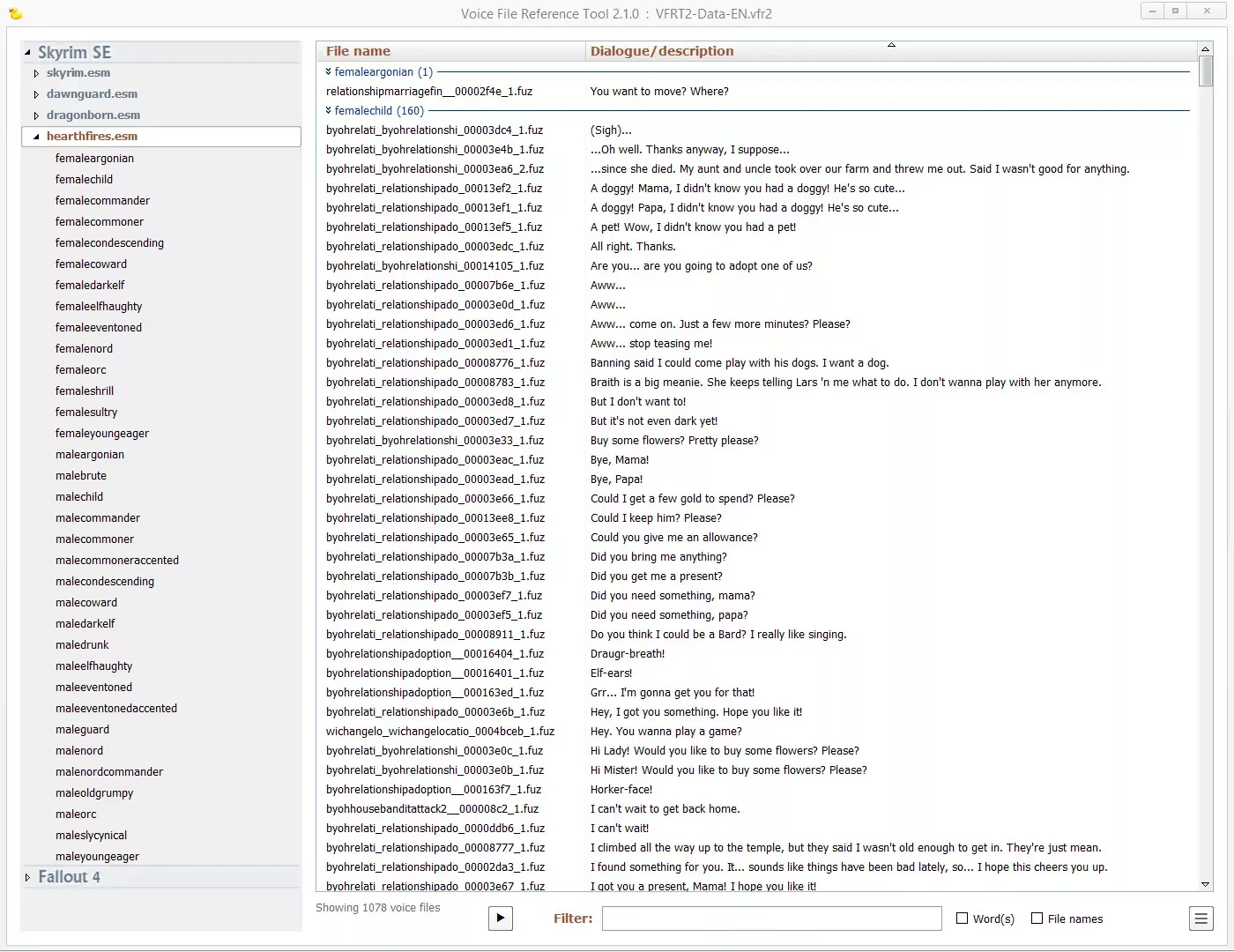Collapse the hearthfires.esm tree node

(36, 137)
